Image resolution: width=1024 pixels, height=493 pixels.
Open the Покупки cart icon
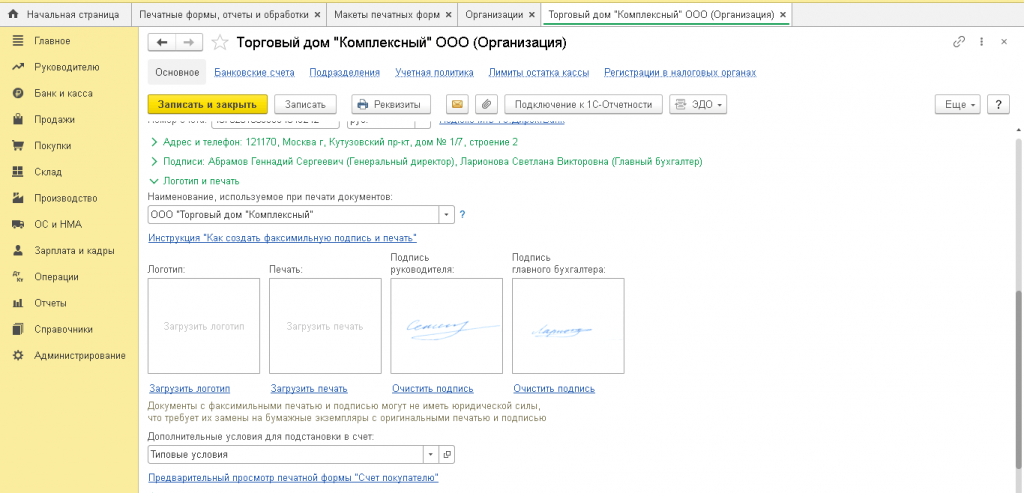click(18, 146)
